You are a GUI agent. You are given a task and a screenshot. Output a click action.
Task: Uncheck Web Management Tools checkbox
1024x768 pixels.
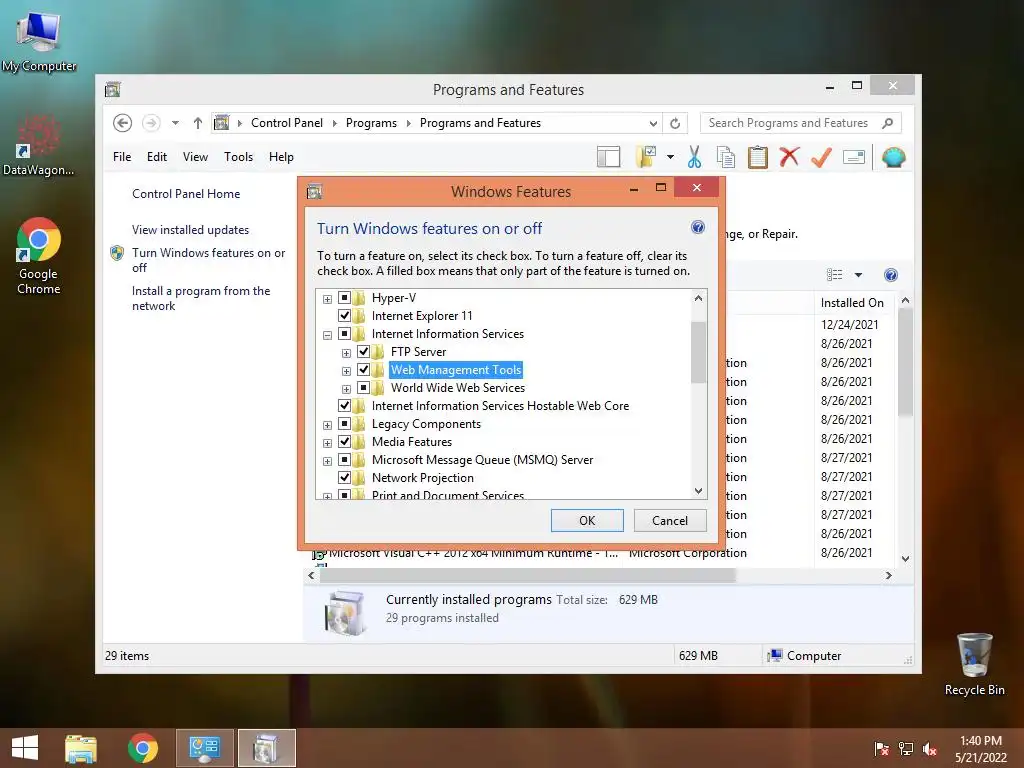click(363, 370)
